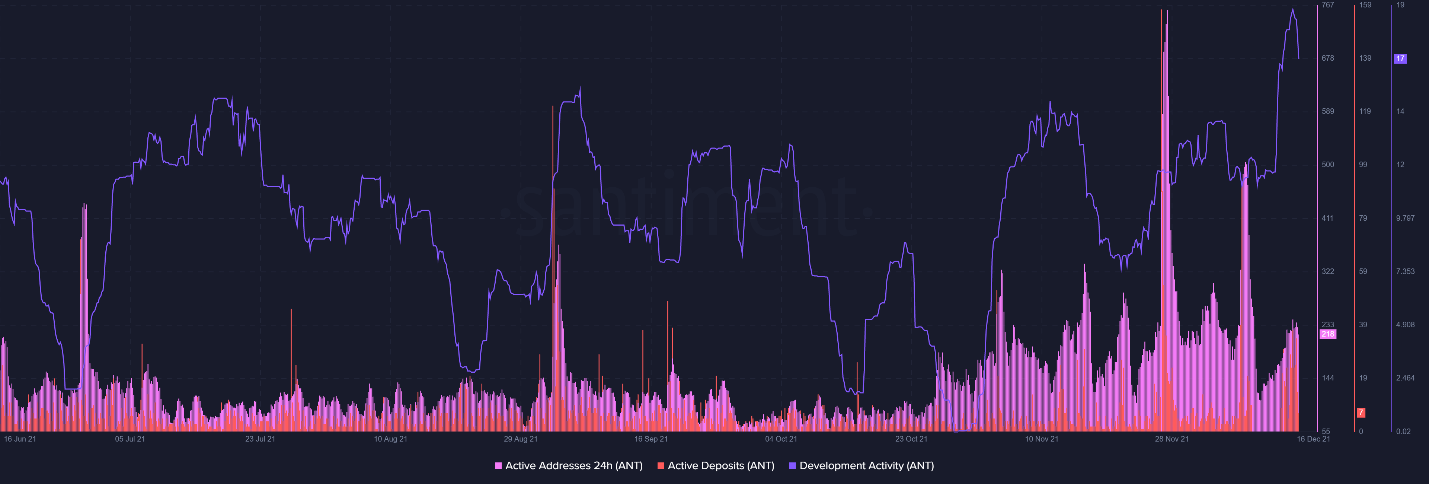Toggle the Development Activity (ANT) legend label
This screenshot has height=484, width=1429.
click(x=866, y=466)
